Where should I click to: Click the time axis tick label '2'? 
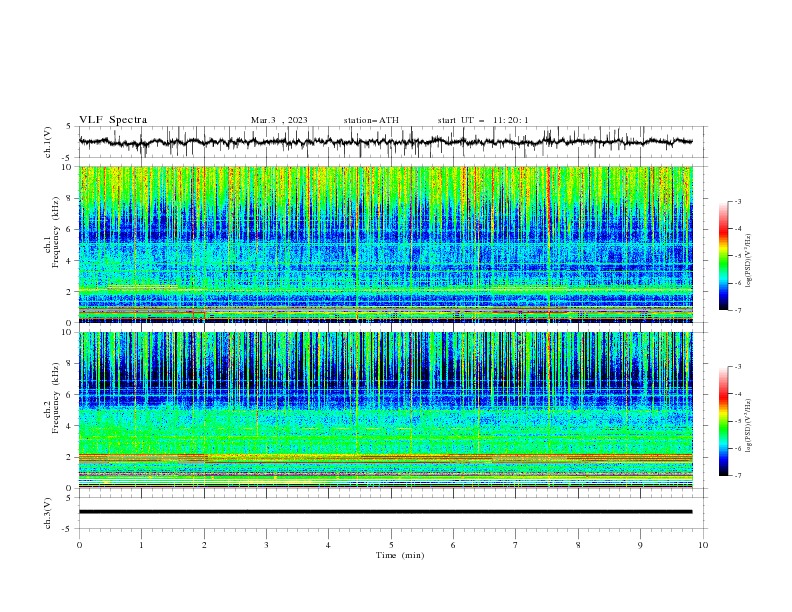click(x=204, y=545)
